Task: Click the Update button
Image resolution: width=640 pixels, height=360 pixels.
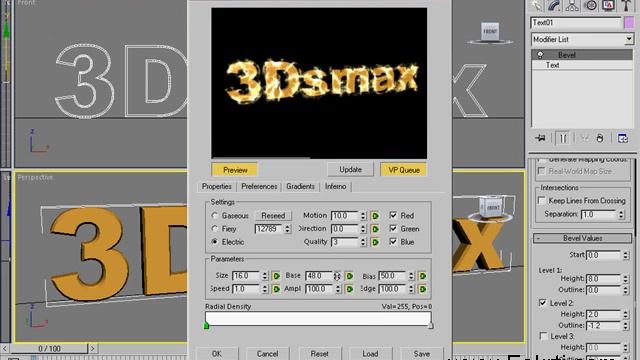Action: (350, 169)
